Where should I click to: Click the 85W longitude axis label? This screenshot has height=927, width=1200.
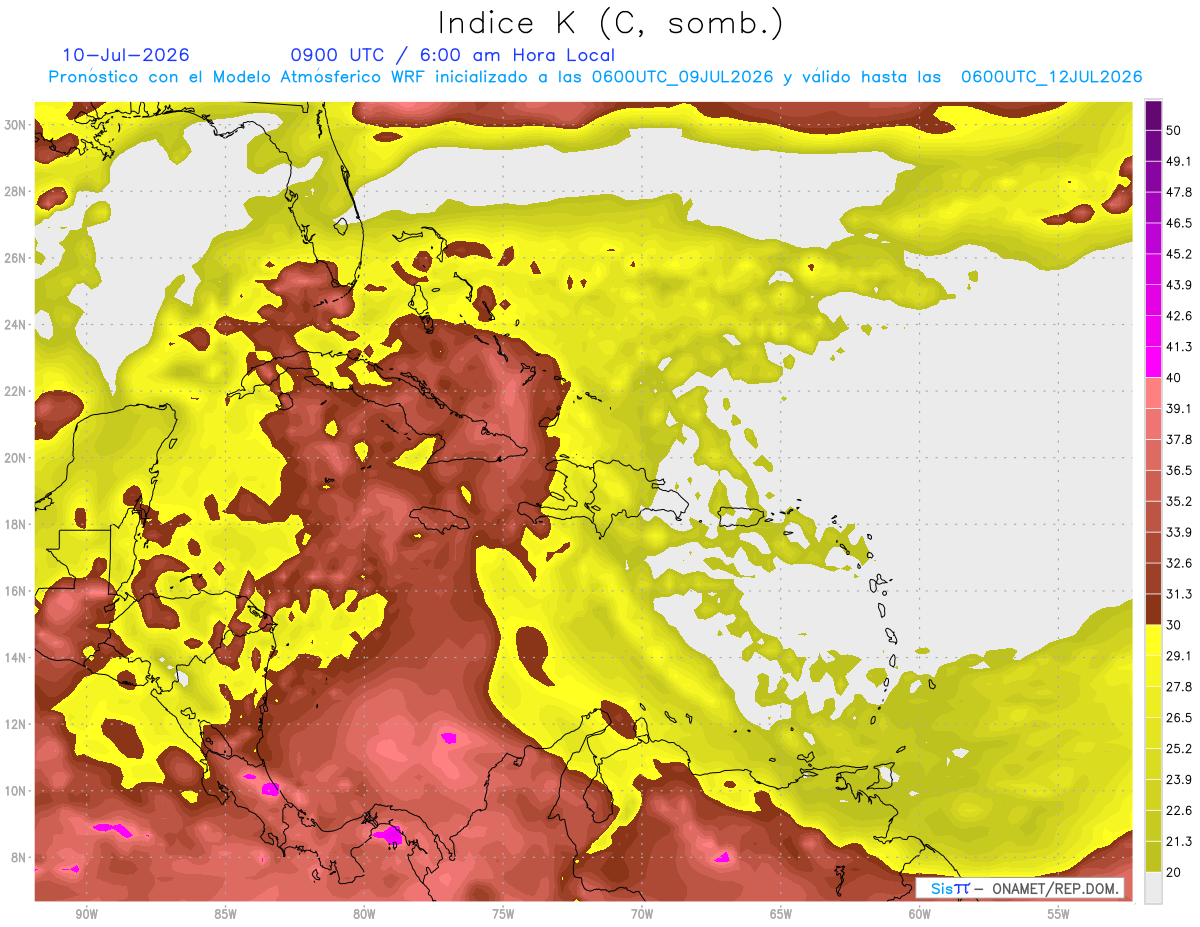click(225, 914)
